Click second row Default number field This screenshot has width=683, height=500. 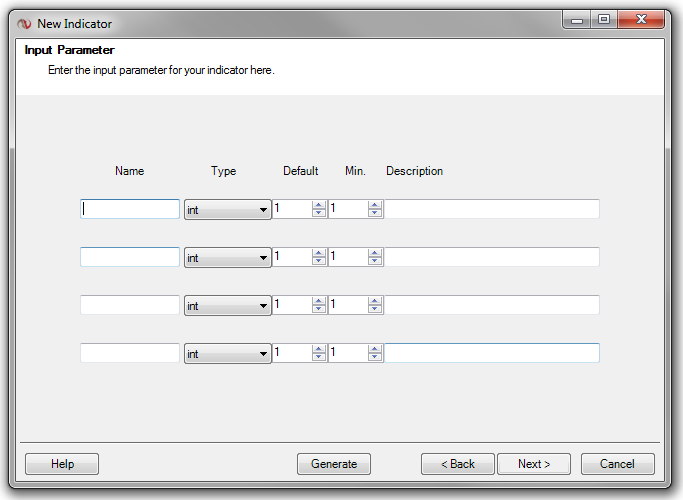click(292, 257)
